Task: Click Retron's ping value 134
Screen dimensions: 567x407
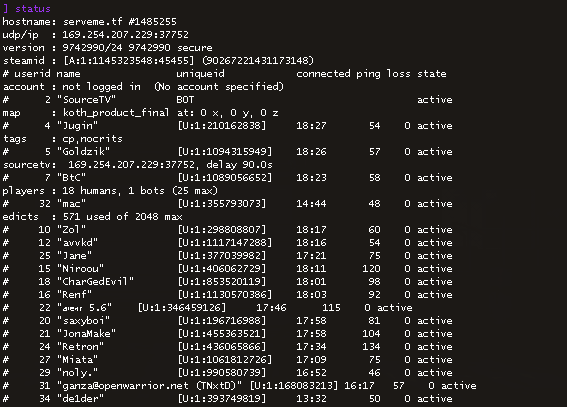Action: [371, 347]
